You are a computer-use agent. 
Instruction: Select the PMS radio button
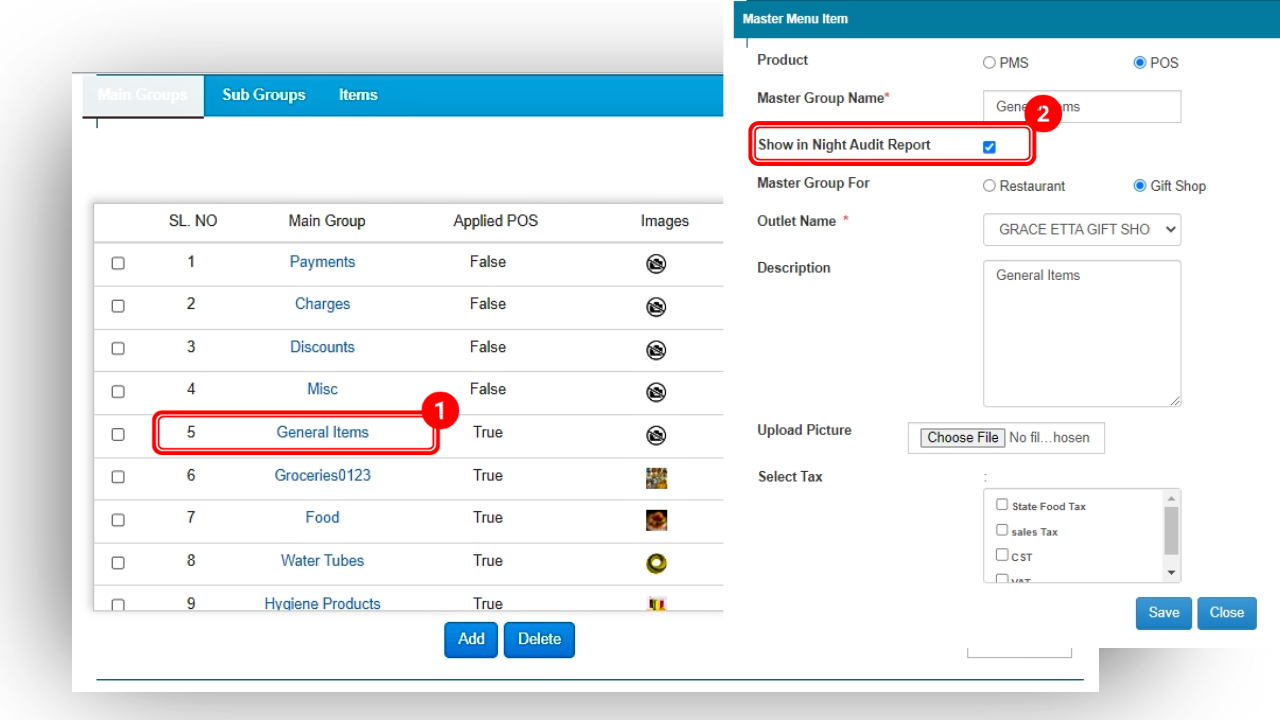point(989,62)
